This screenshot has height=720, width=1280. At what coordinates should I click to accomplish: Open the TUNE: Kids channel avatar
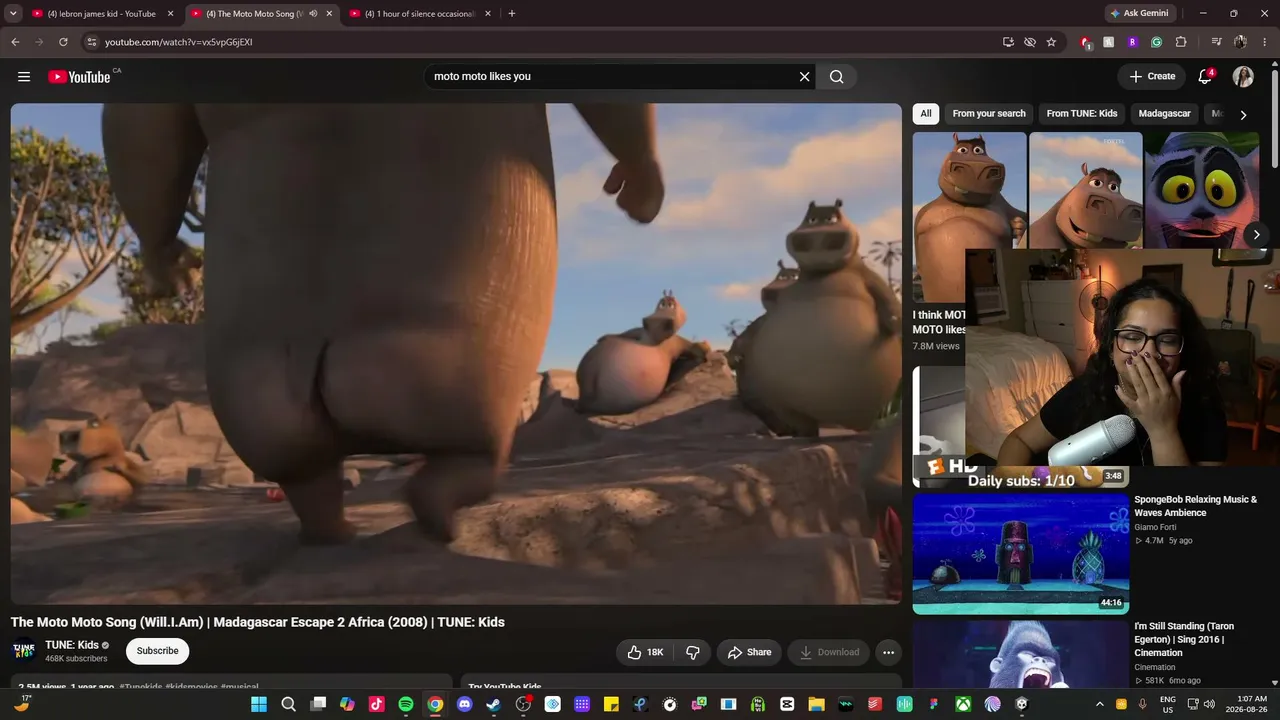point(24,651)
